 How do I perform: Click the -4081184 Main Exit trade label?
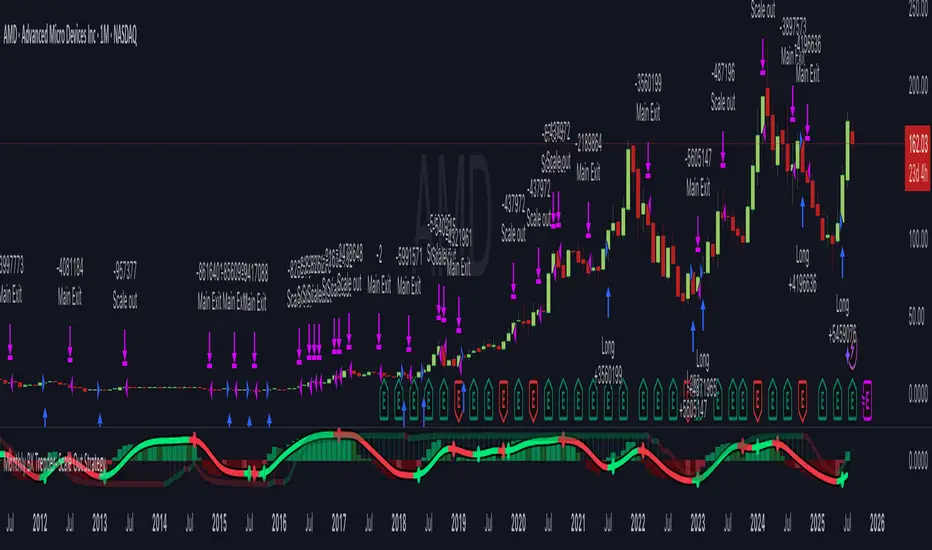point(70,282)
